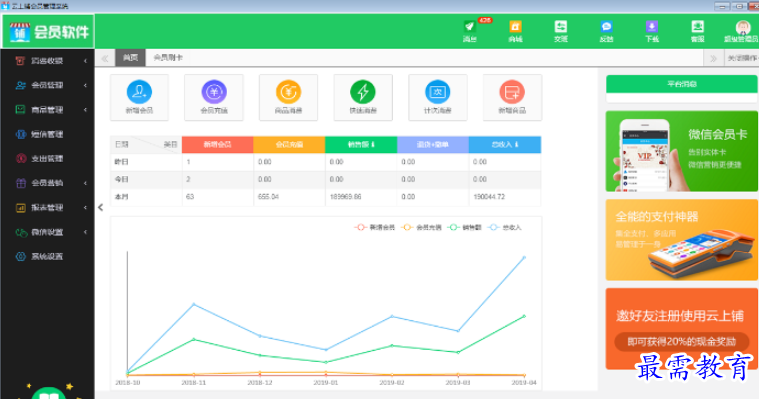The height and width of the screenshot is (399, 759).
Task: Open the 全能的支付神器 banner
Action: coord(682,240)
